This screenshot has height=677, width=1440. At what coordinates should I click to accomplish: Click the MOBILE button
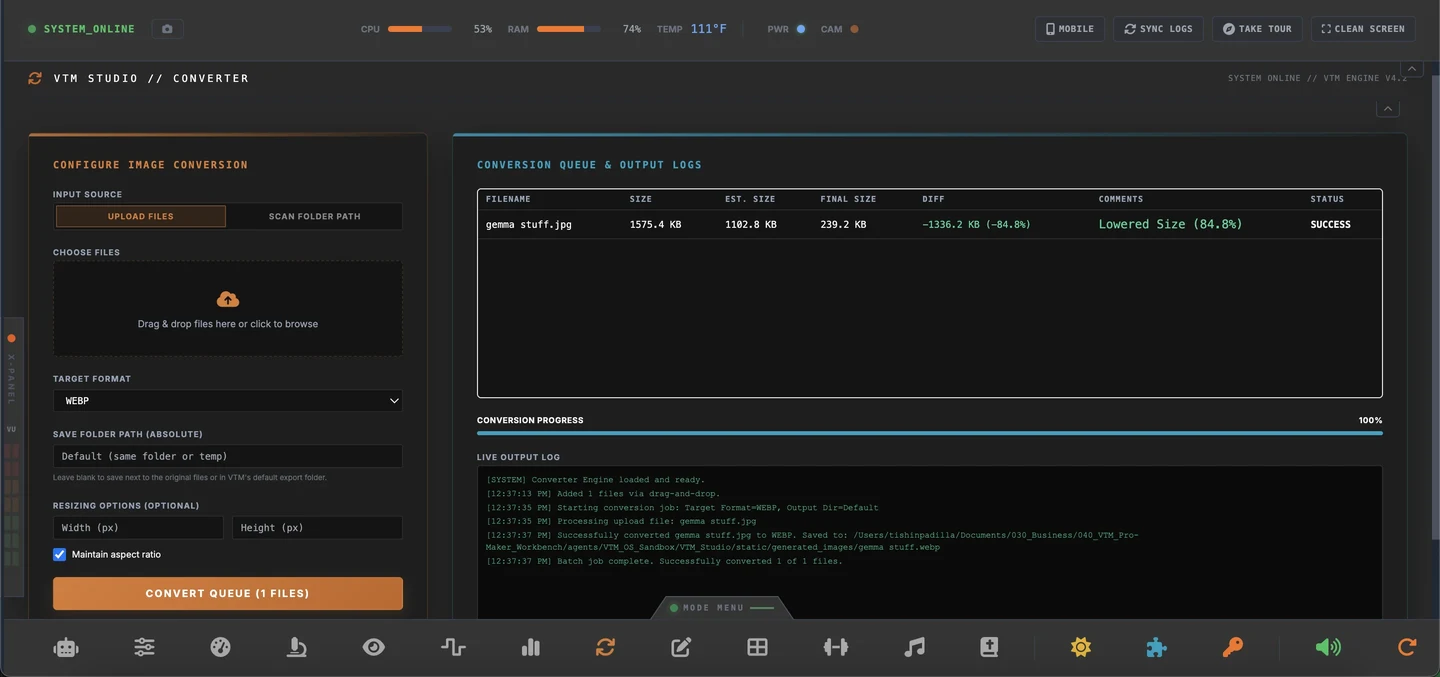(1070, 29)
